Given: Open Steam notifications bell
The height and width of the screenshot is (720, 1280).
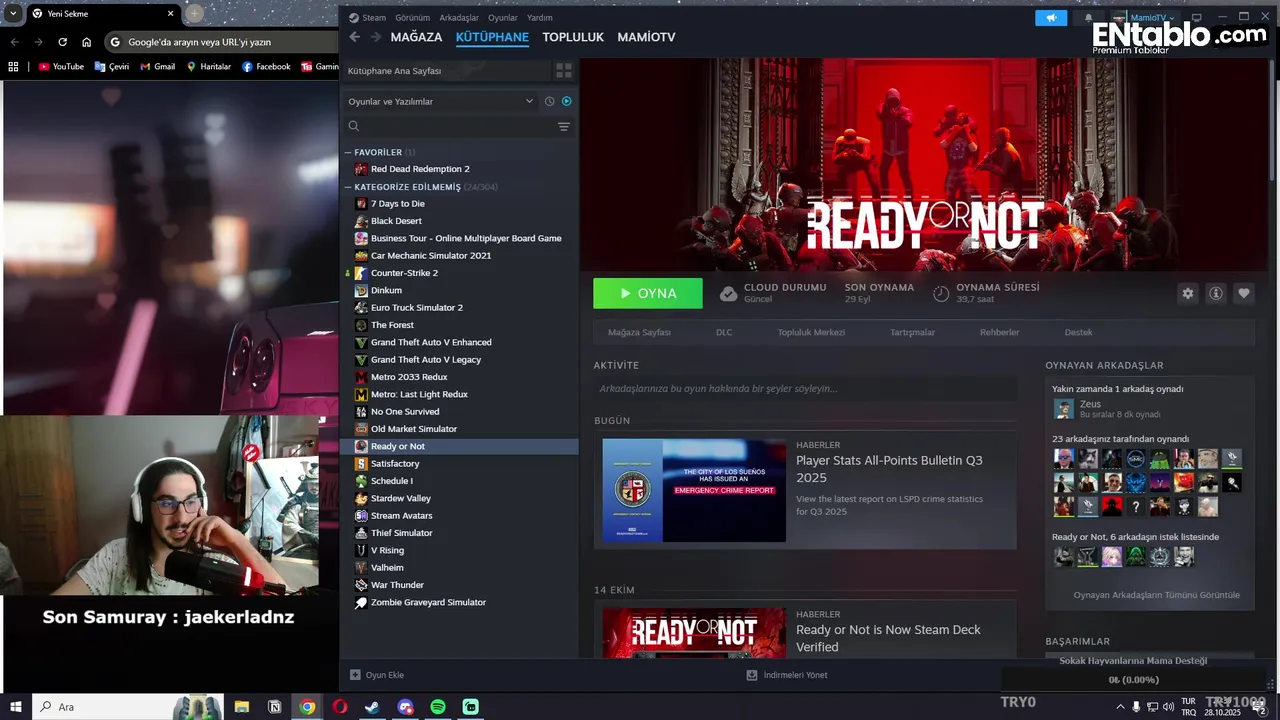Looking at the screenshot, I should point(1089,18).
